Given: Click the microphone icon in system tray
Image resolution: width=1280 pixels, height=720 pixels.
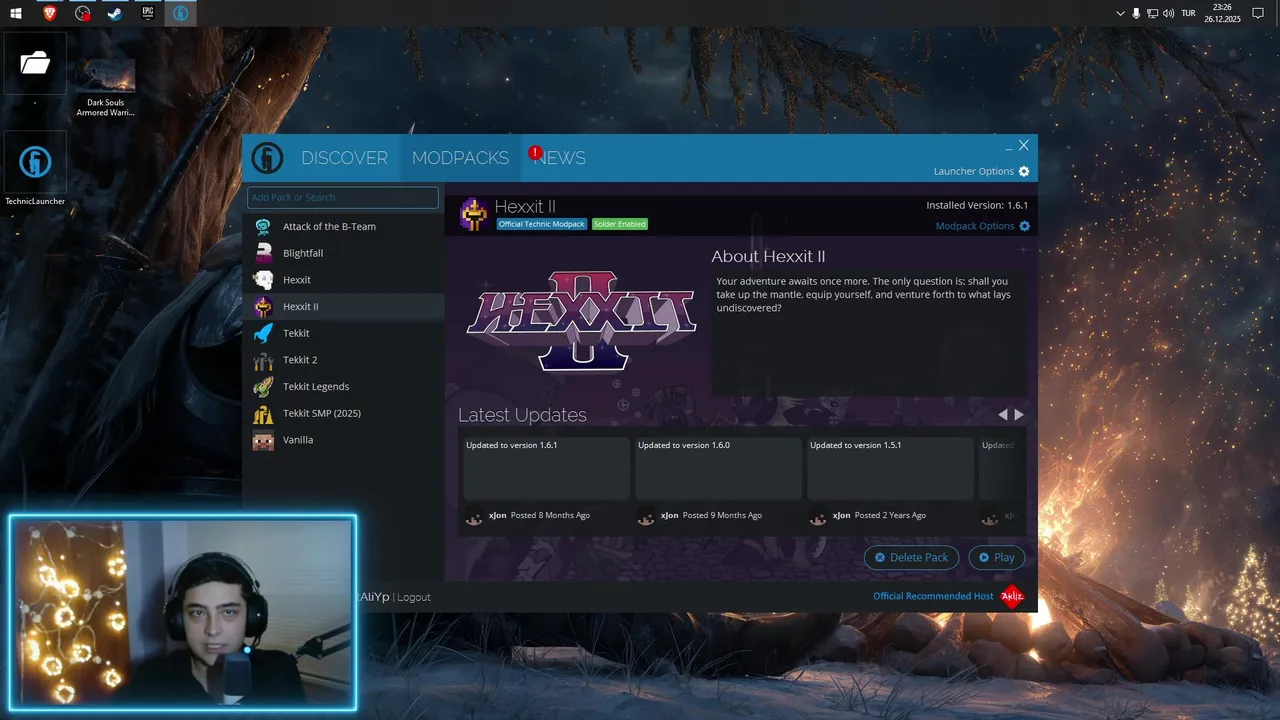Looking at the screenshot, I should click(1136, 13).
